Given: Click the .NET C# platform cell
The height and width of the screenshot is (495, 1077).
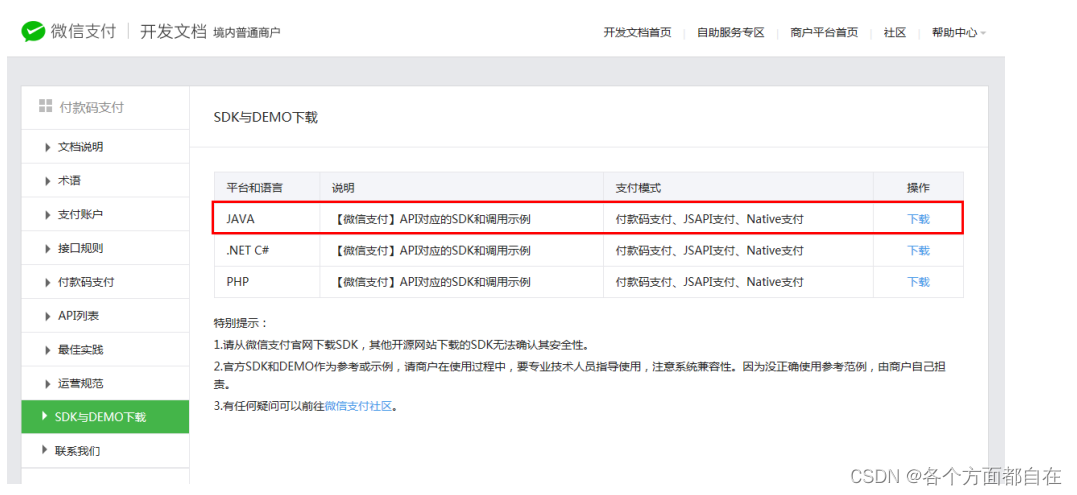Looking at the screenshot, I should 267,251.
